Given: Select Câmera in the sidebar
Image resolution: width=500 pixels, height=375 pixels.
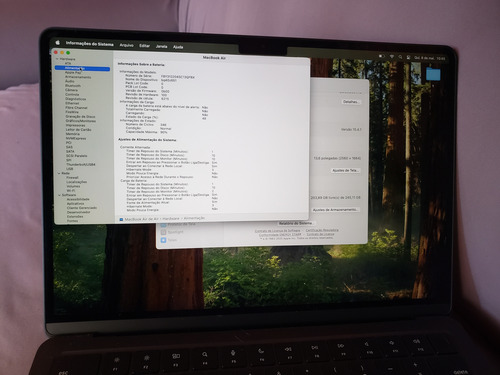Looking at the screenshot, I should (72, 90).
